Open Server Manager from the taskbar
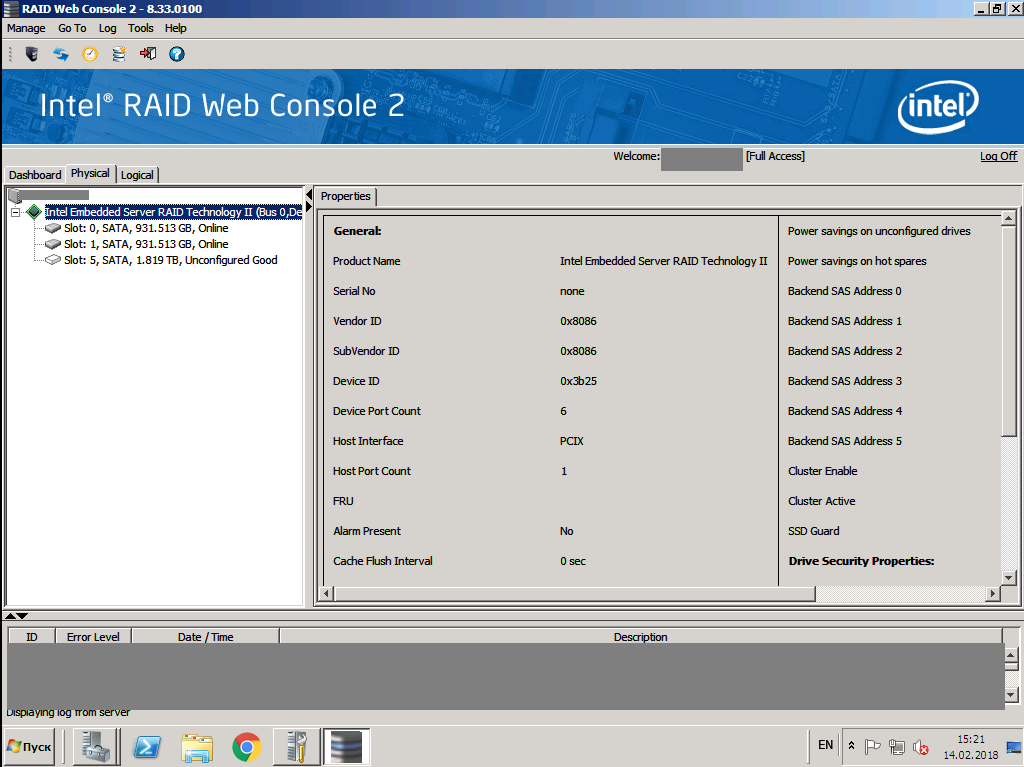The width and height of the screenshot is (1024, 767). pos(97,746)
